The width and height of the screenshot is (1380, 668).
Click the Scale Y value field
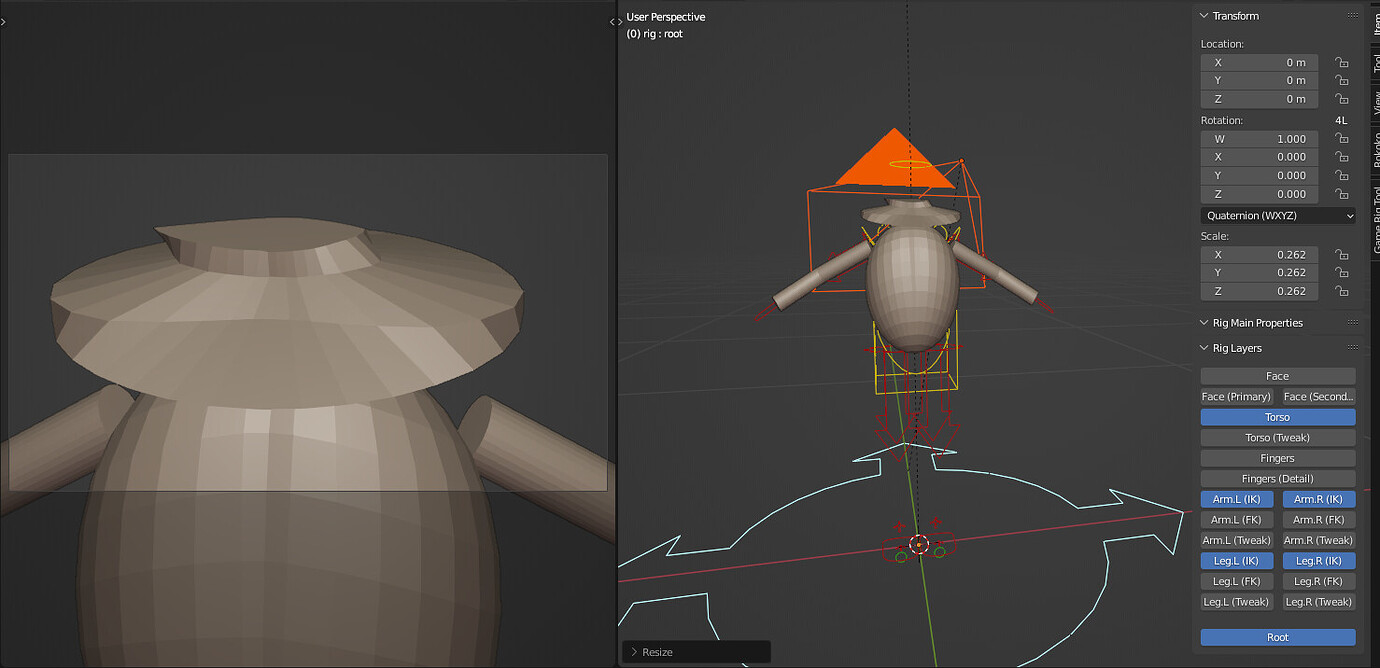click(x=1260, y=272)
